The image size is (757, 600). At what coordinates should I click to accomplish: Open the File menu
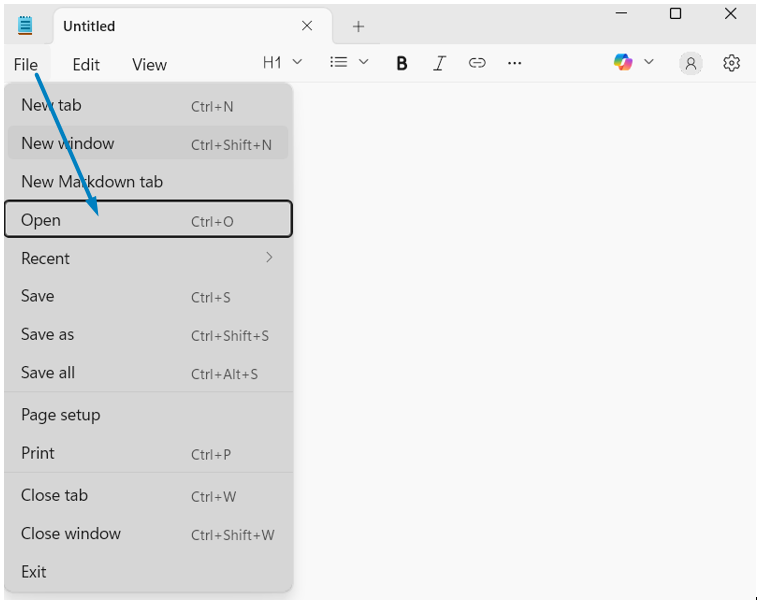(x=26, y=65)
